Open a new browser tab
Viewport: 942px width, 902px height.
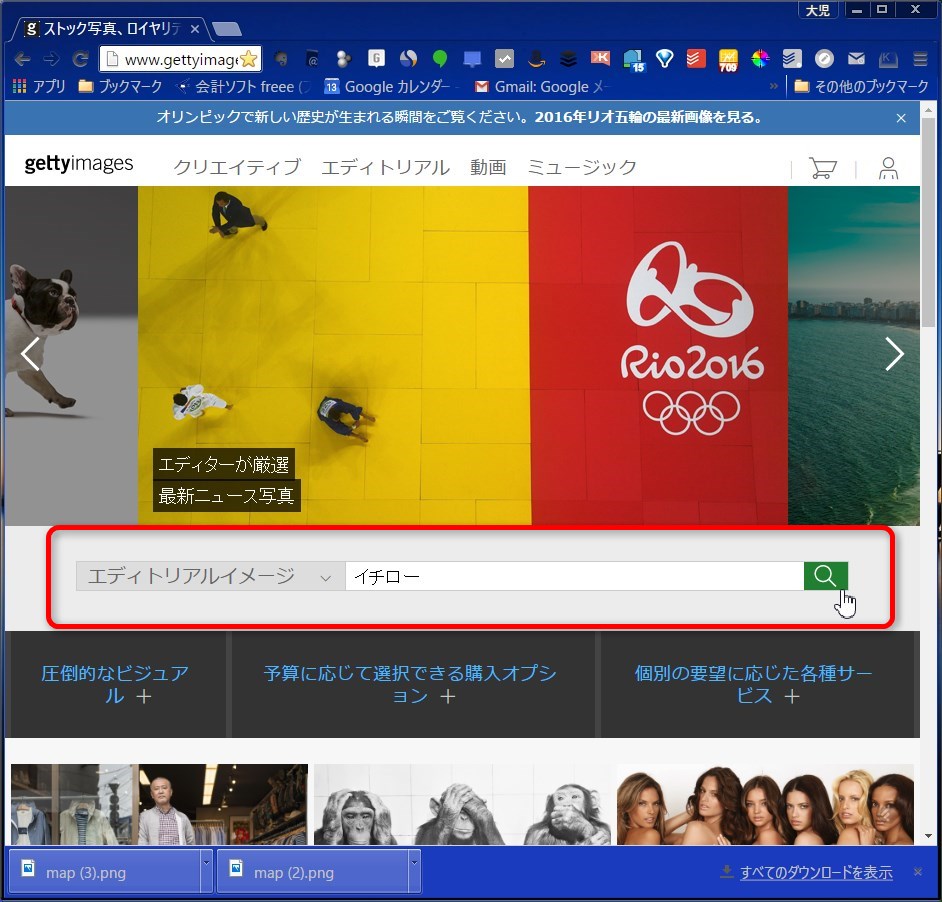[x=227, y=29]
